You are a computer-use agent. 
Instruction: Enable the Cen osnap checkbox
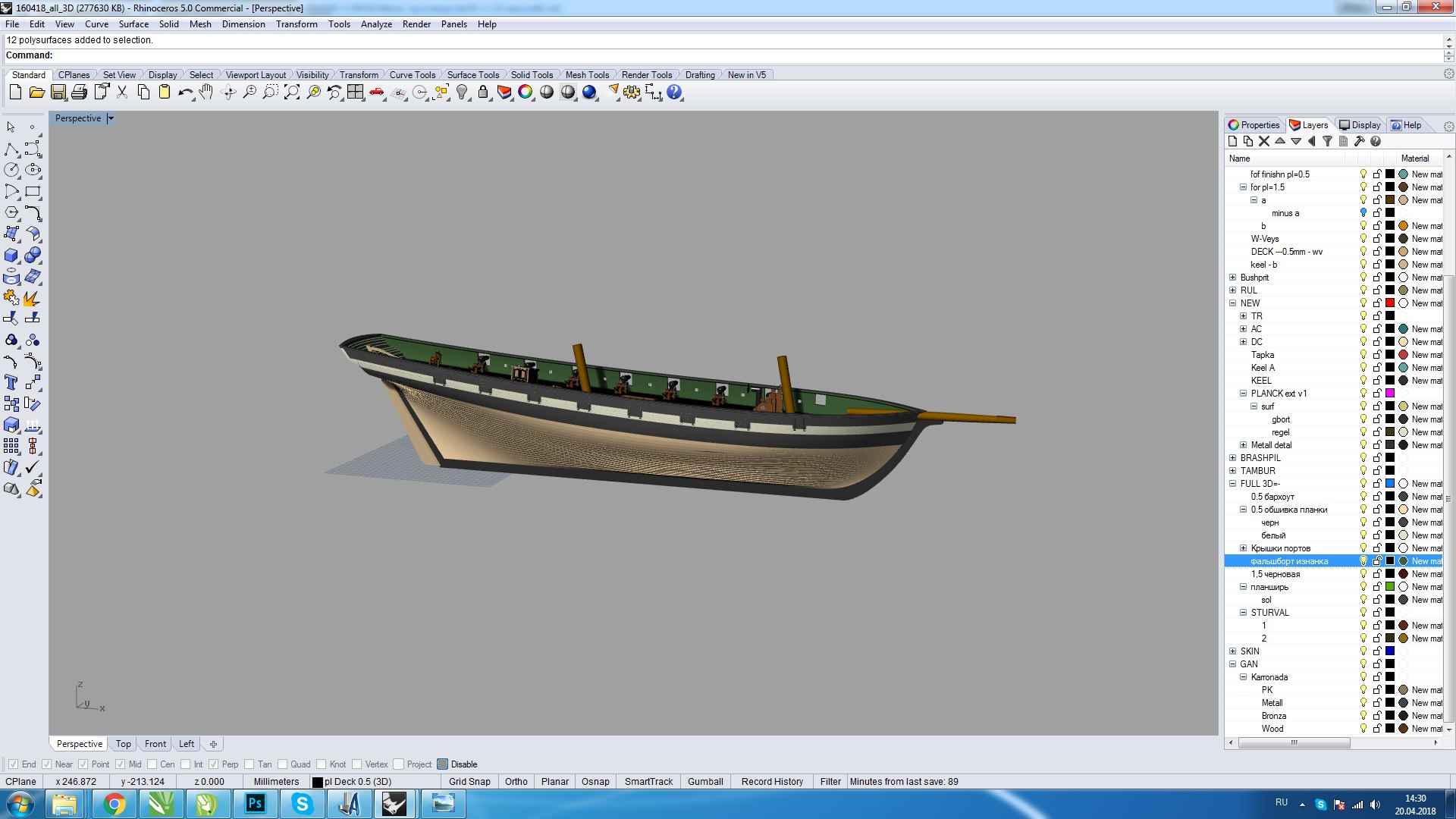[152, 764]
